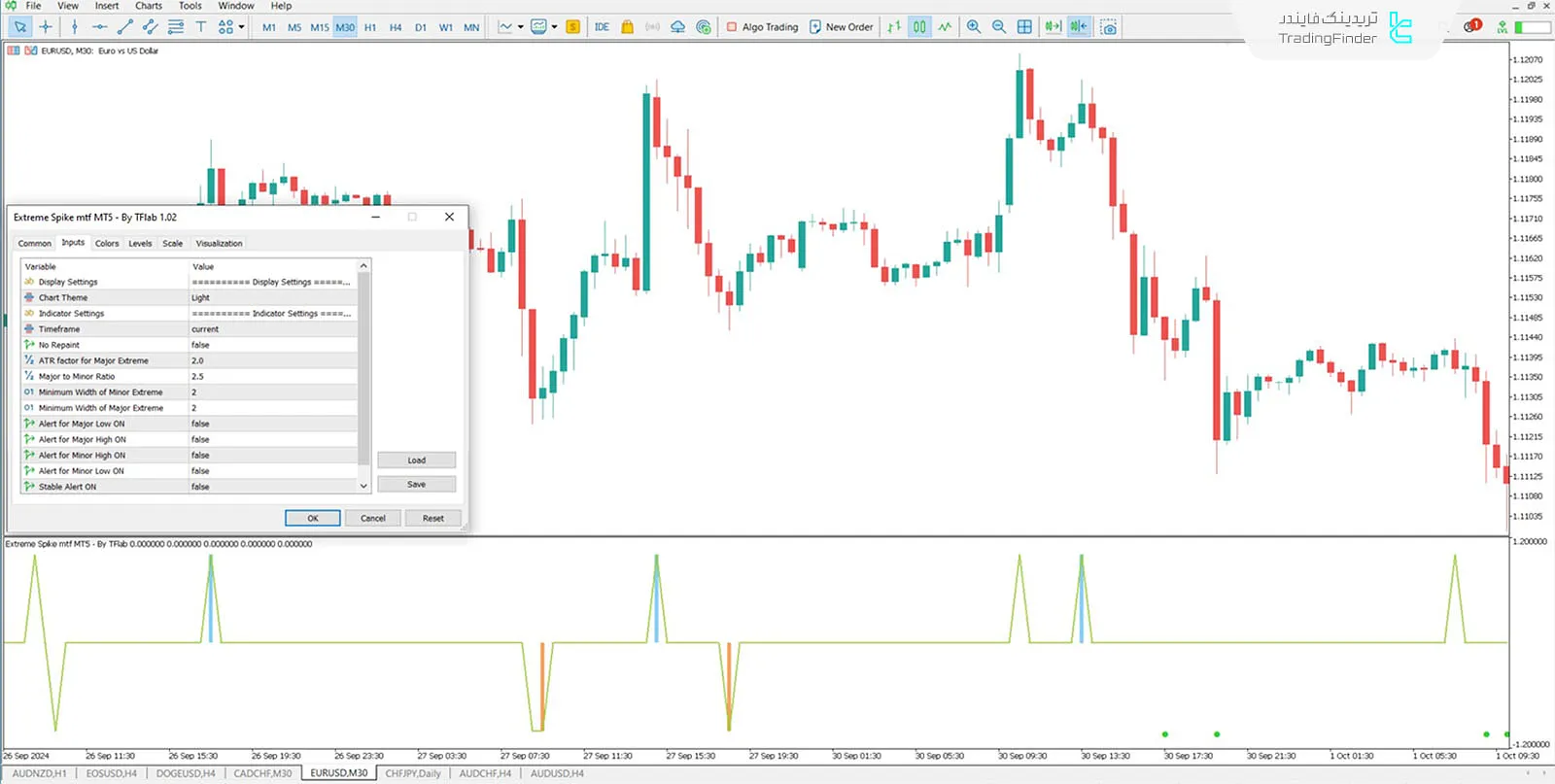Open the indicators template dropdown arrow
The image size is (1555, 784).
pos(555,27)
